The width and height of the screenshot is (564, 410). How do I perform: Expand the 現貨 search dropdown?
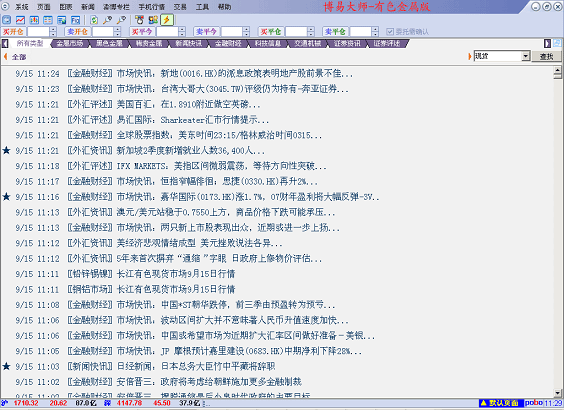(526, 56)
